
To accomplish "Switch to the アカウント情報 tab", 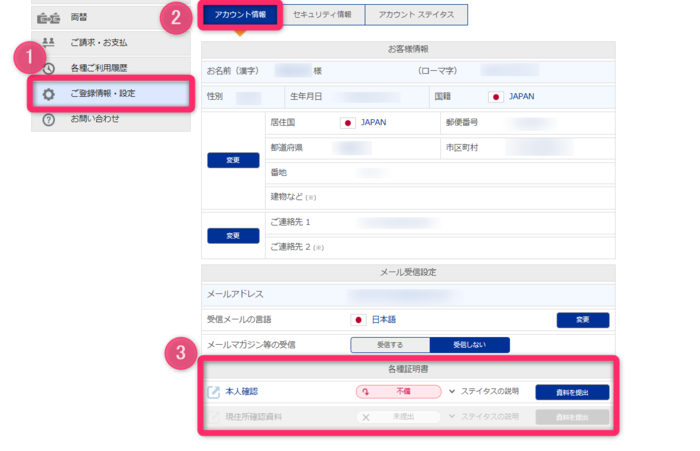I will coord(240,15).
